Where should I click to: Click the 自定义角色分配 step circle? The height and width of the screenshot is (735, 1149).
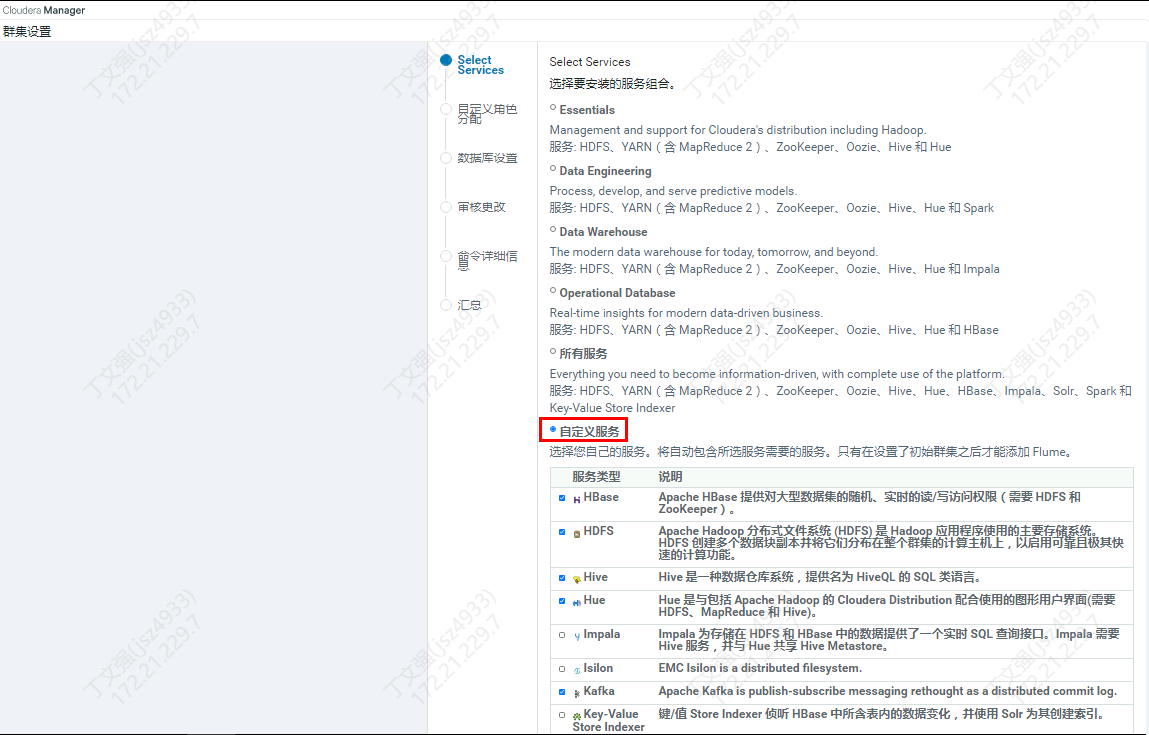(446, 109)
